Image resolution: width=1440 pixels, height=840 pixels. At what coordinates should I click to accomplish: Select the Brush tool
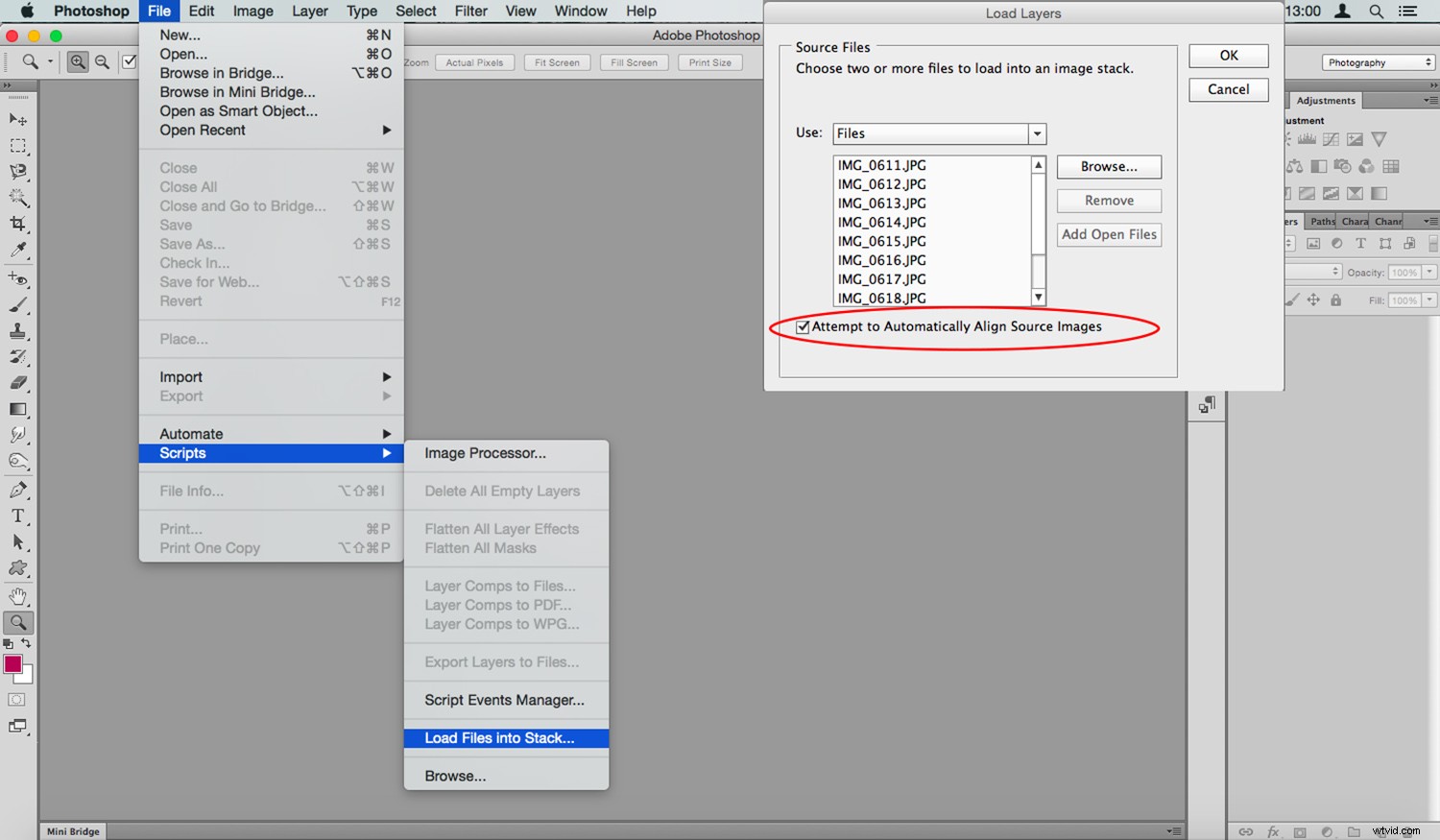pyautogui.click(x=18, y=305)
